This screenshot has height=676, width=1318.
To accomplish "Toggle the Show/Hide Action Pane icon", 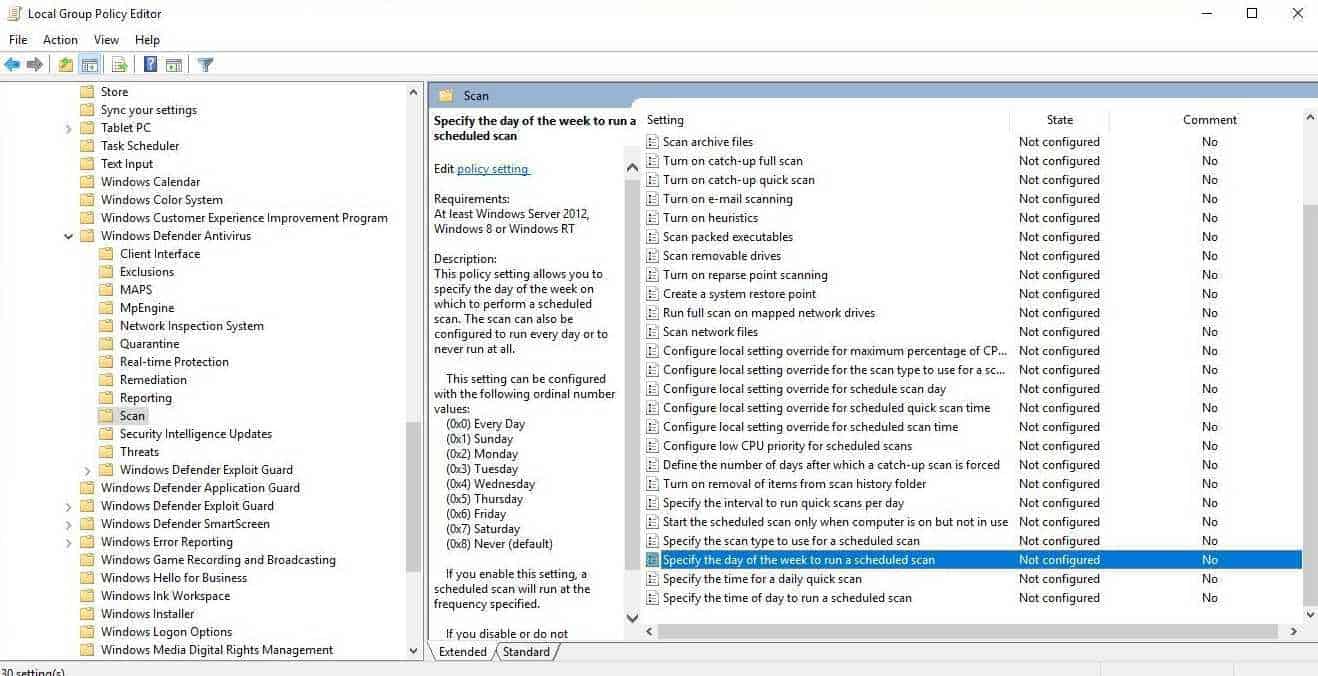I will 174,65.
